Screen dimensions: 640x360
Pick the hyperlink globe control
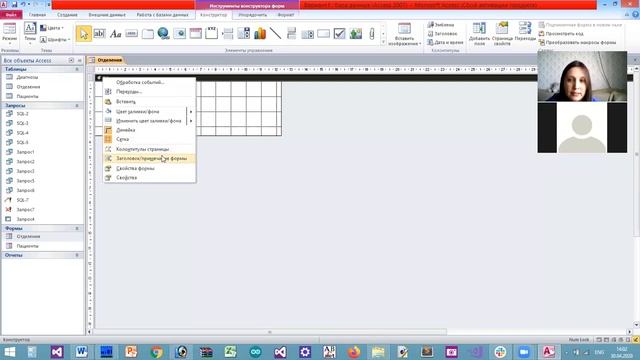[164, 33]
